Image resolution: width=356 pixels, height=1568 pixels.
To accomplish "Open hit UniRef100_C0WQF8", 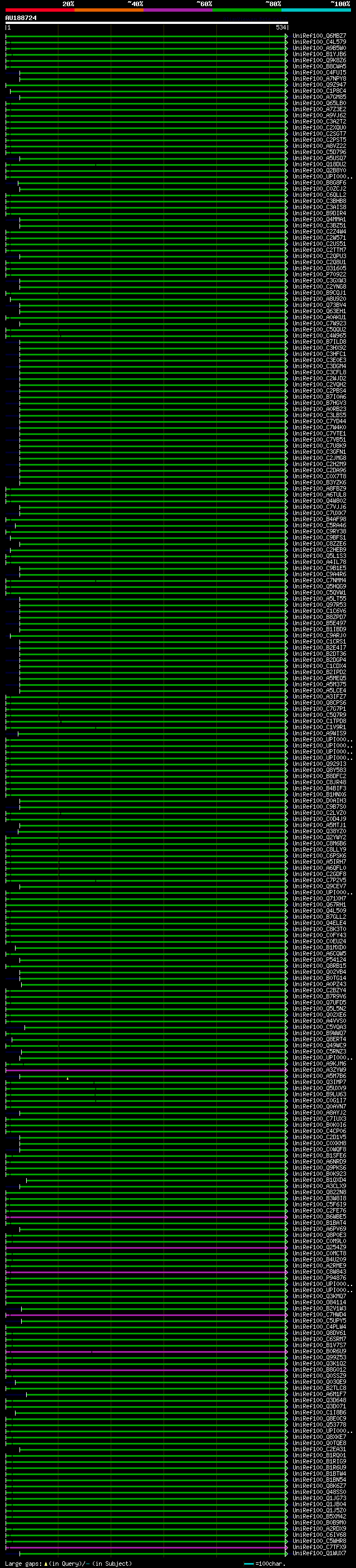I will click(x=319, y=1149).
